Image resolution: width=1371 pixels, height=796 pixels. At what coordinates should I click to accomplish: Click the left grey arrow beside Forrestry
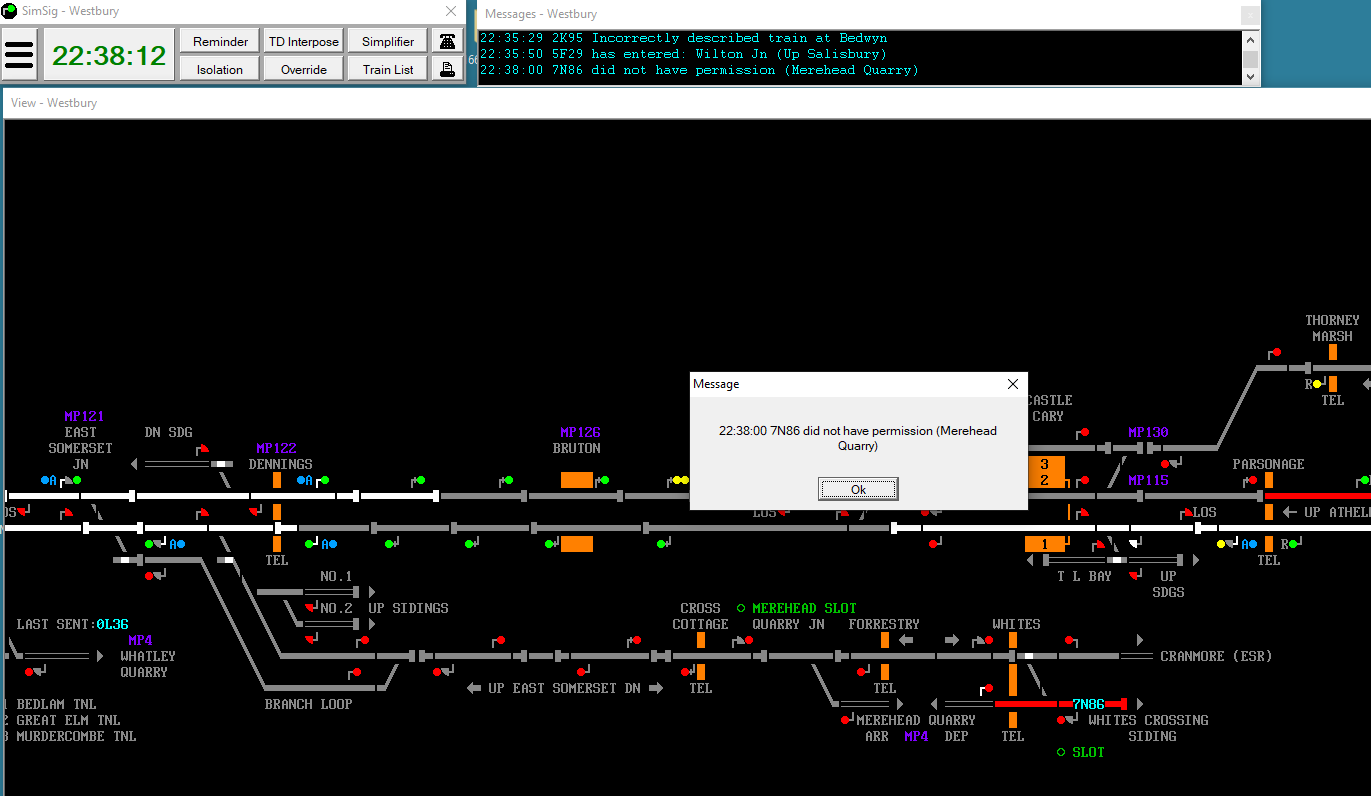tap(907, 640)
